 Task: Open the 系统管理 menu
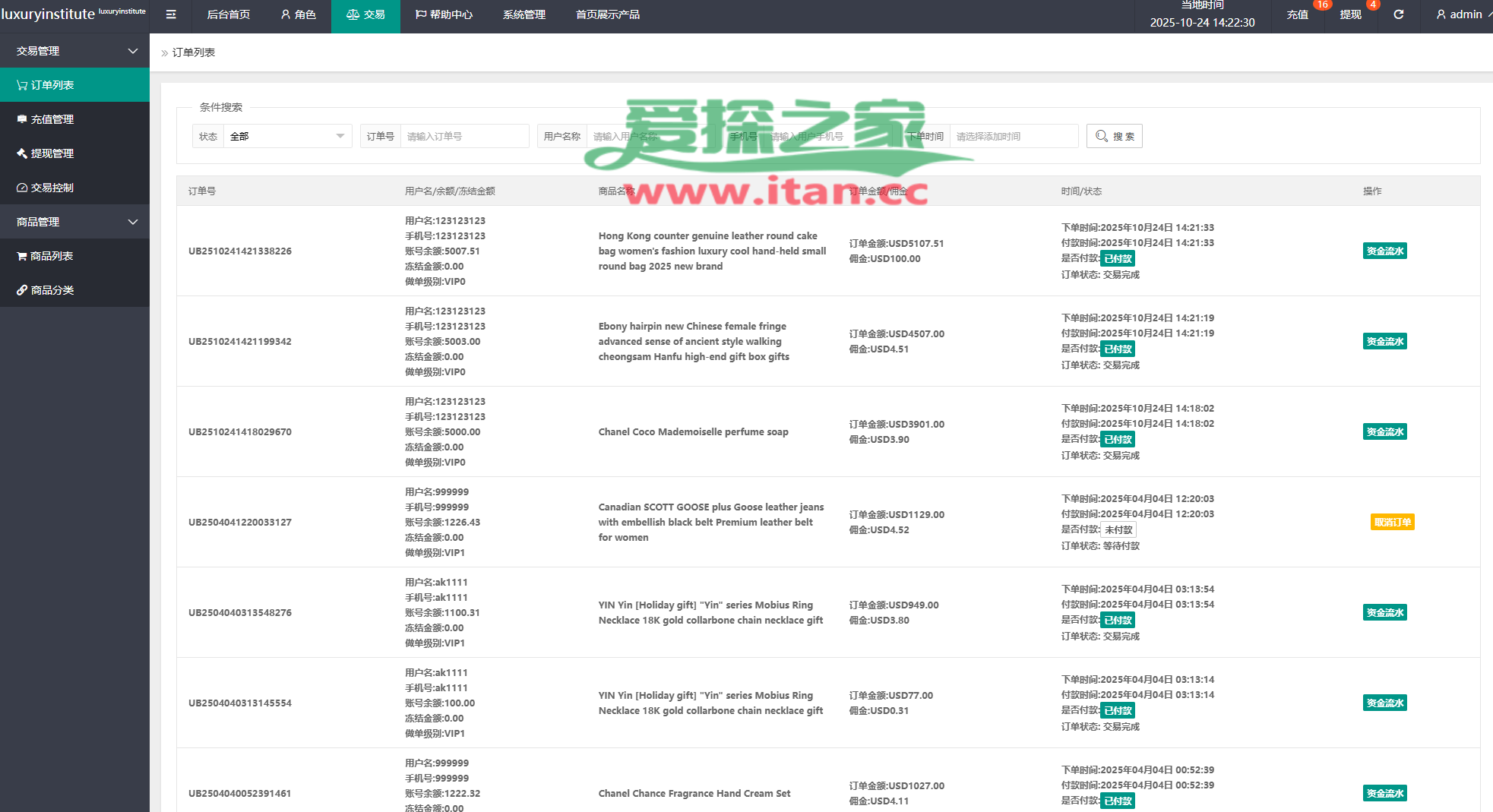523,14
